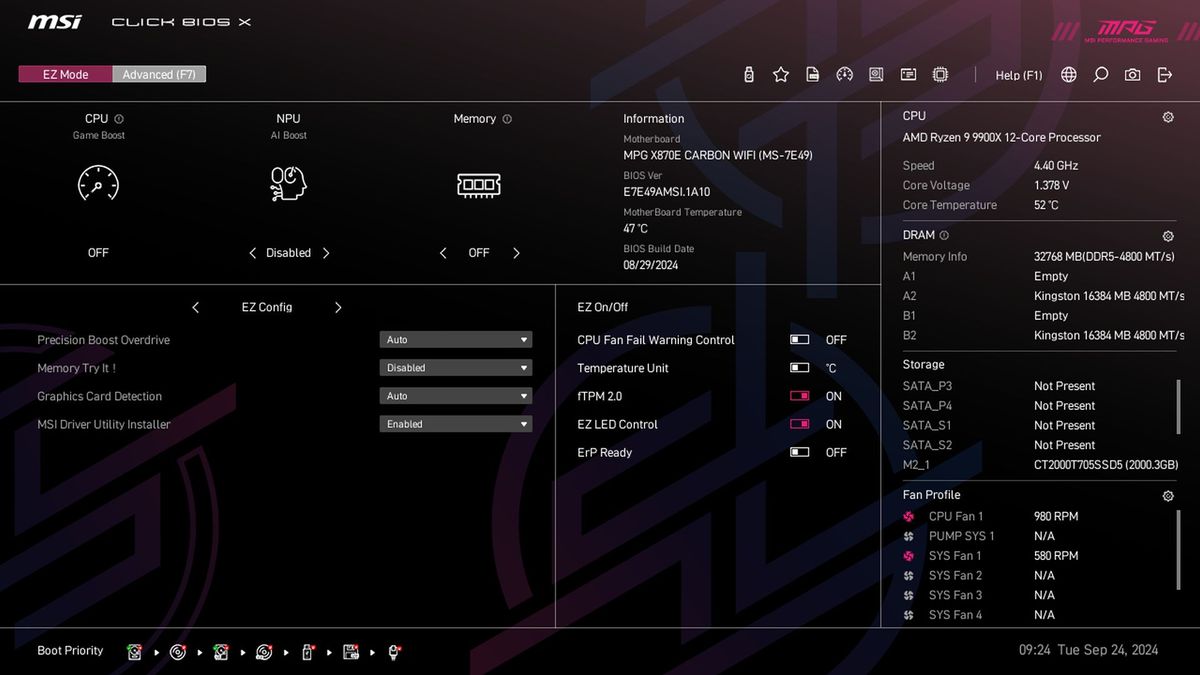Click the 09:24 date and time display
Screen dimensions: 1200x675
(x=1088, y=650)
